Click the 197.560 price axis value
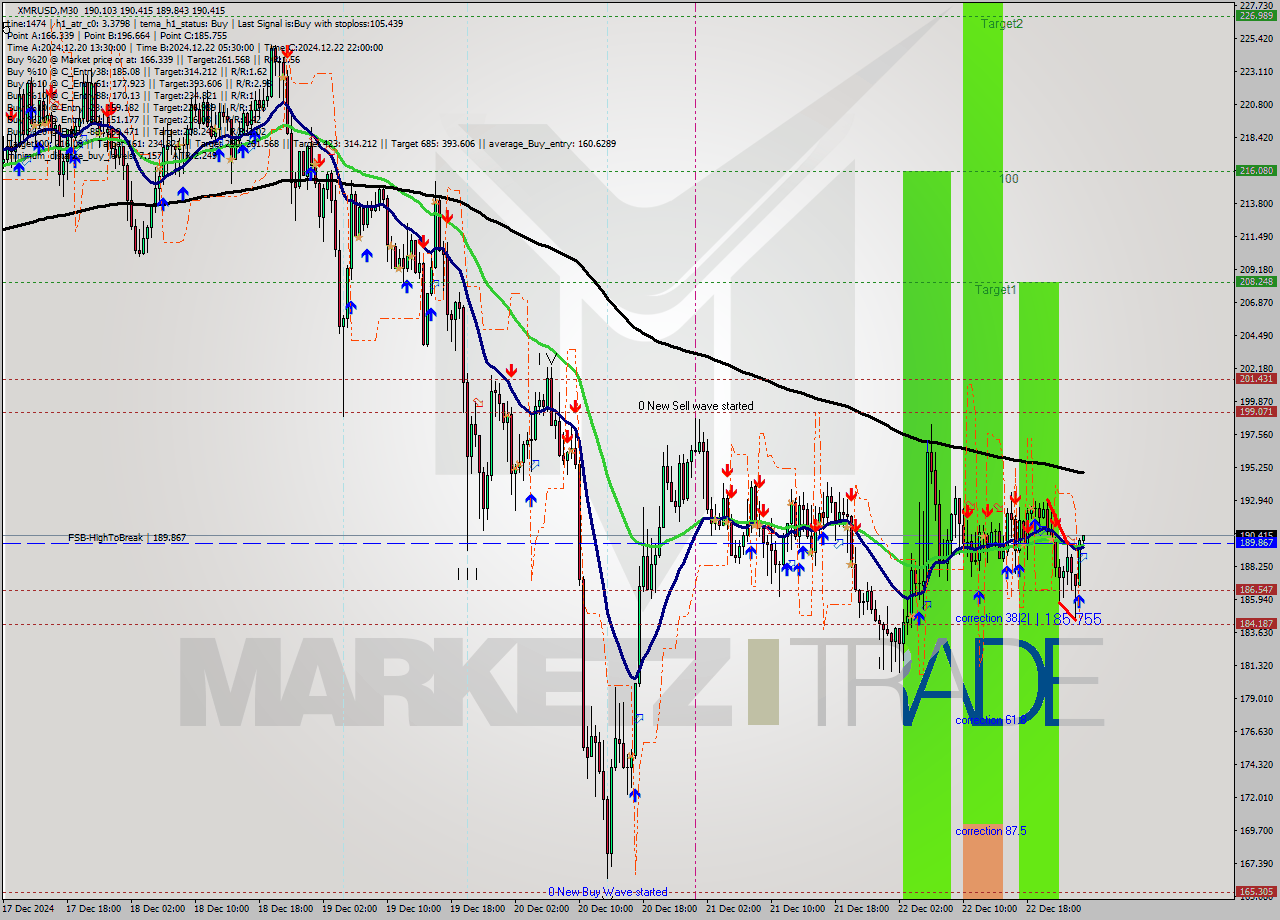Screen dimensions: 1280x920 tap(1256, 435)
